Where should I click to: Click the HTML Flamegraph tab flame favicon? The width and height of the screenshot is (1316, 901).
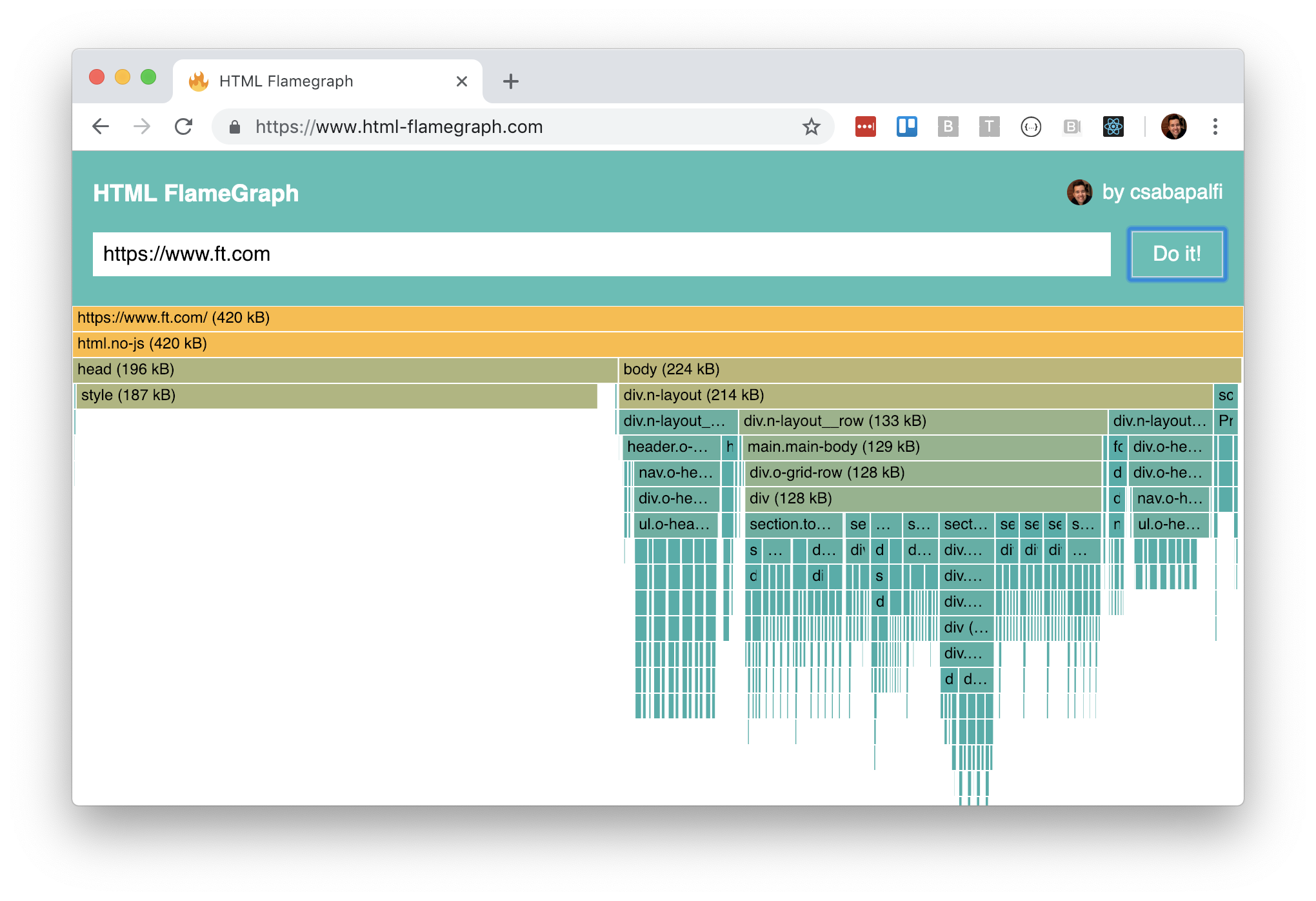click(x=199, y=81)
